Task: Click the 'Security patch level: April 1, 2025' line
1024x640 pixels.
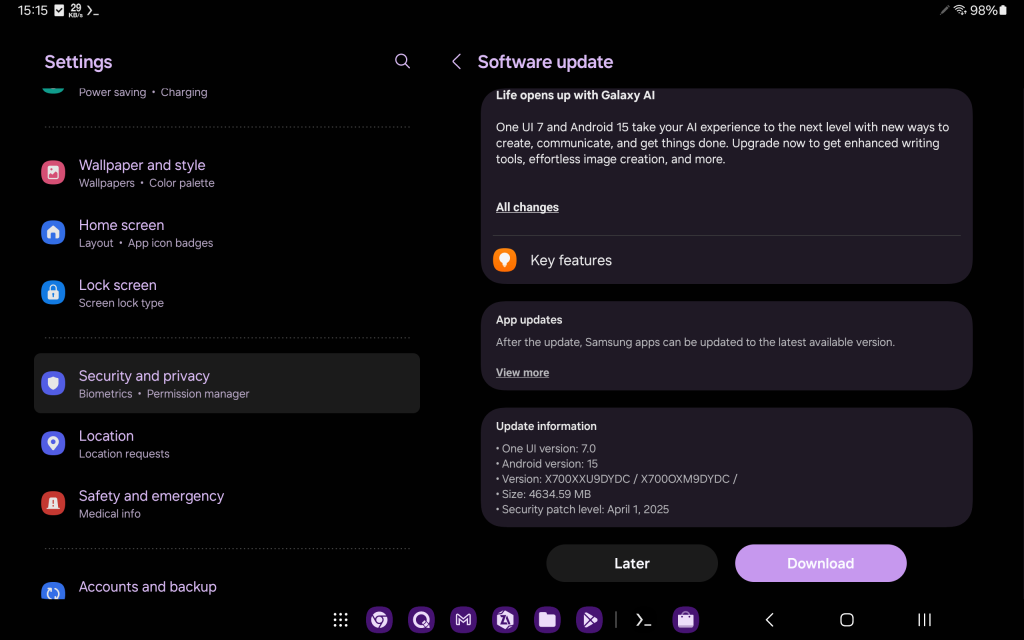Action: (x=583, y=509)
